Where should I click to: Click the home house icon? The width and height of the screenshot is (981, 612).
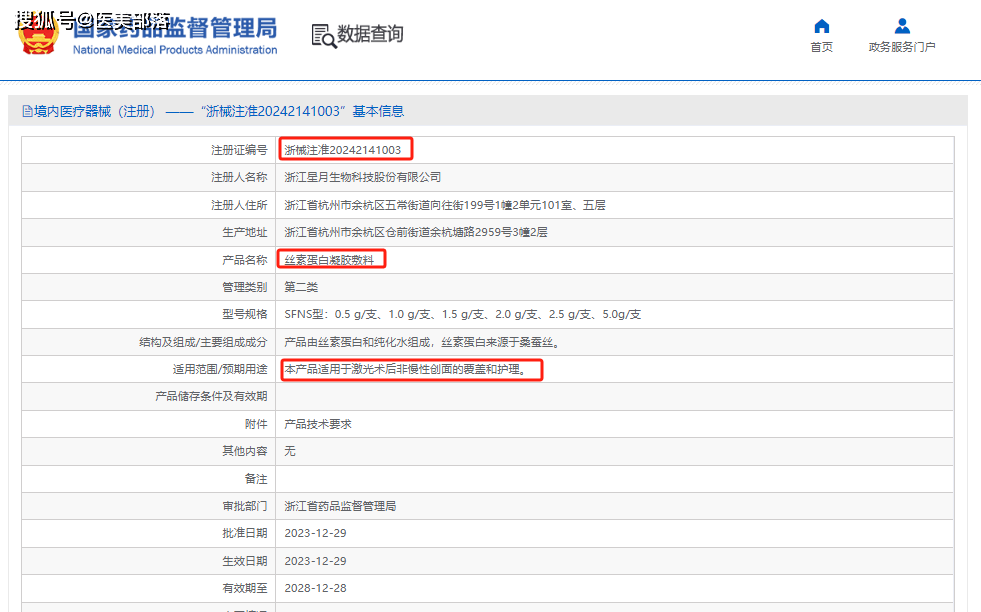tap(821, 26)
